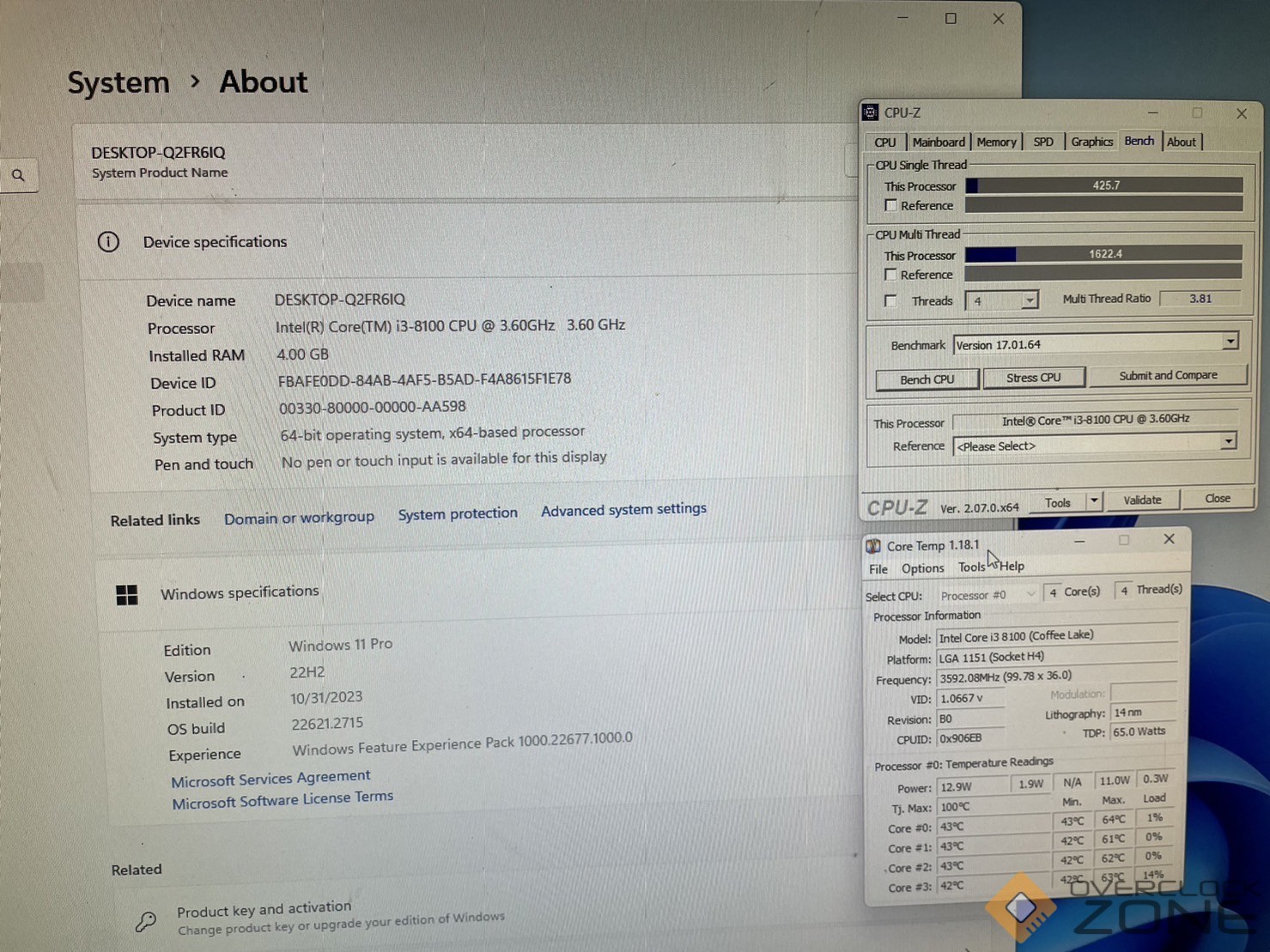Image resolution: width=1270 pixels, height=952 pixels.
Task: Tick the Reference checkbox under CPU Multi Thread
Action: click(x=890, y=275)
